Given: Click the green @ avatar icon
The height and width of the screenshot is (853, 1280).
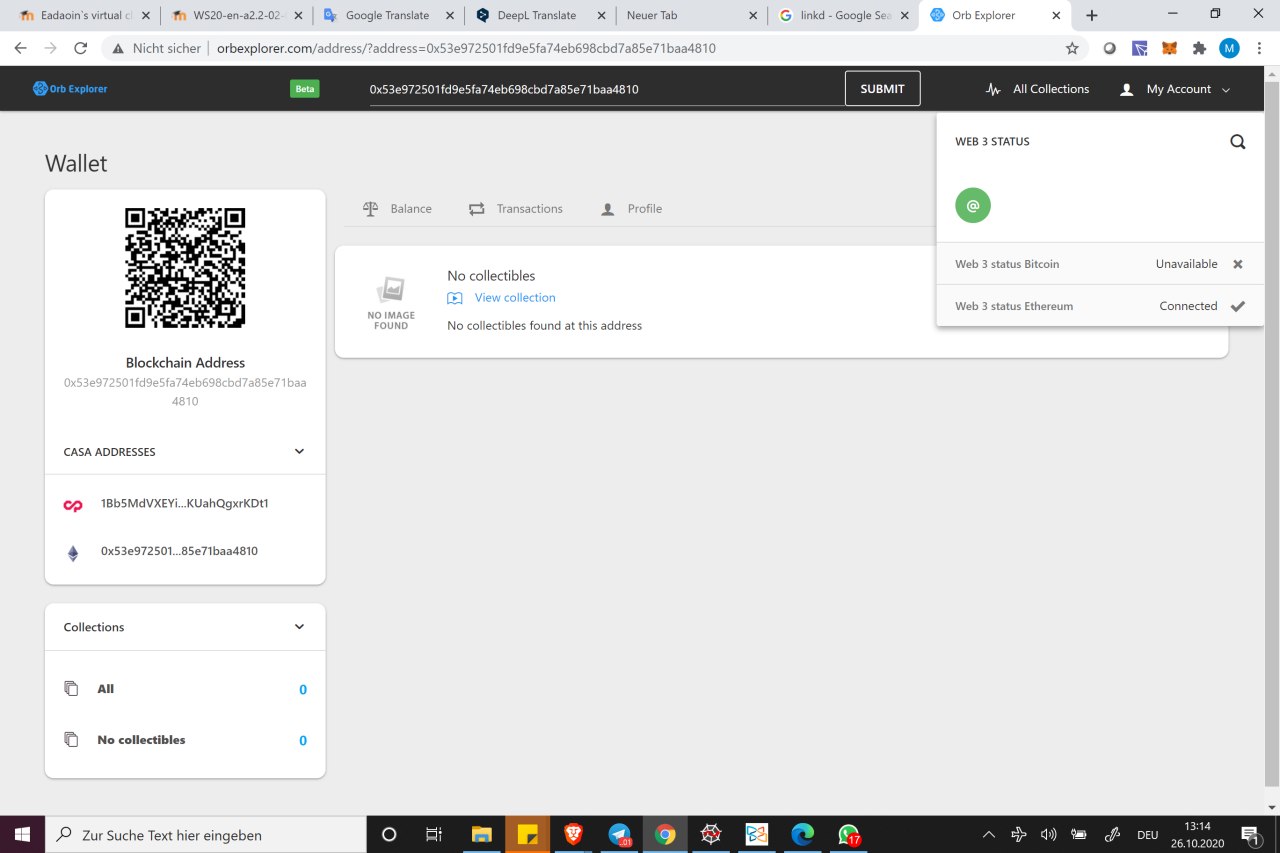Looking at the screenshot, I should (973, 206).
